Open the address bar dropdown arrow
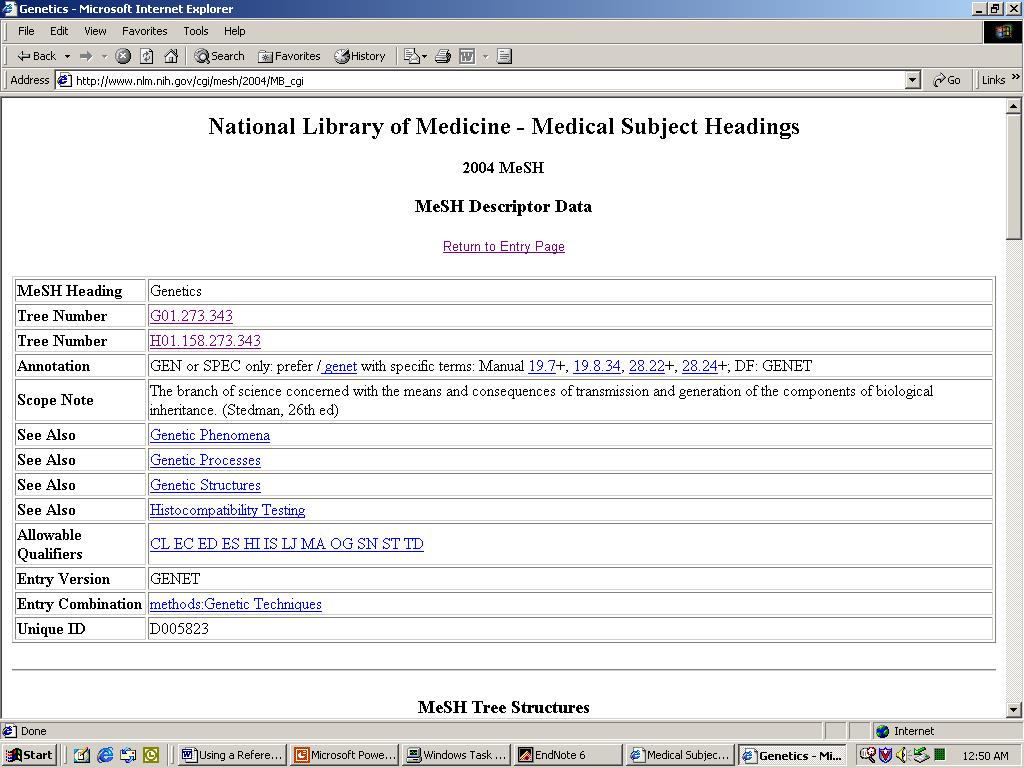 tap(913, 80)
